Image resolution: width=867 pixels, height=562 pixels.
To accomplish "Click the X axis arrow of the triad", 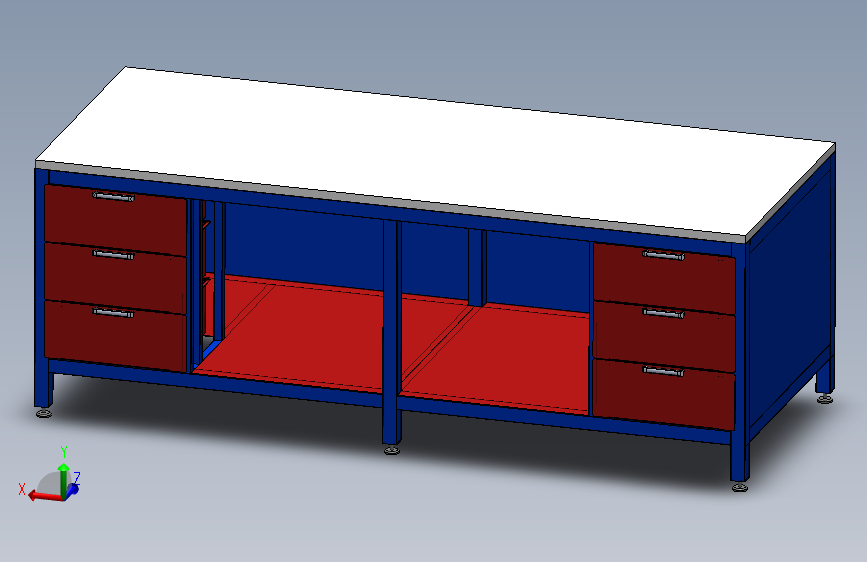I will [44, 496].
